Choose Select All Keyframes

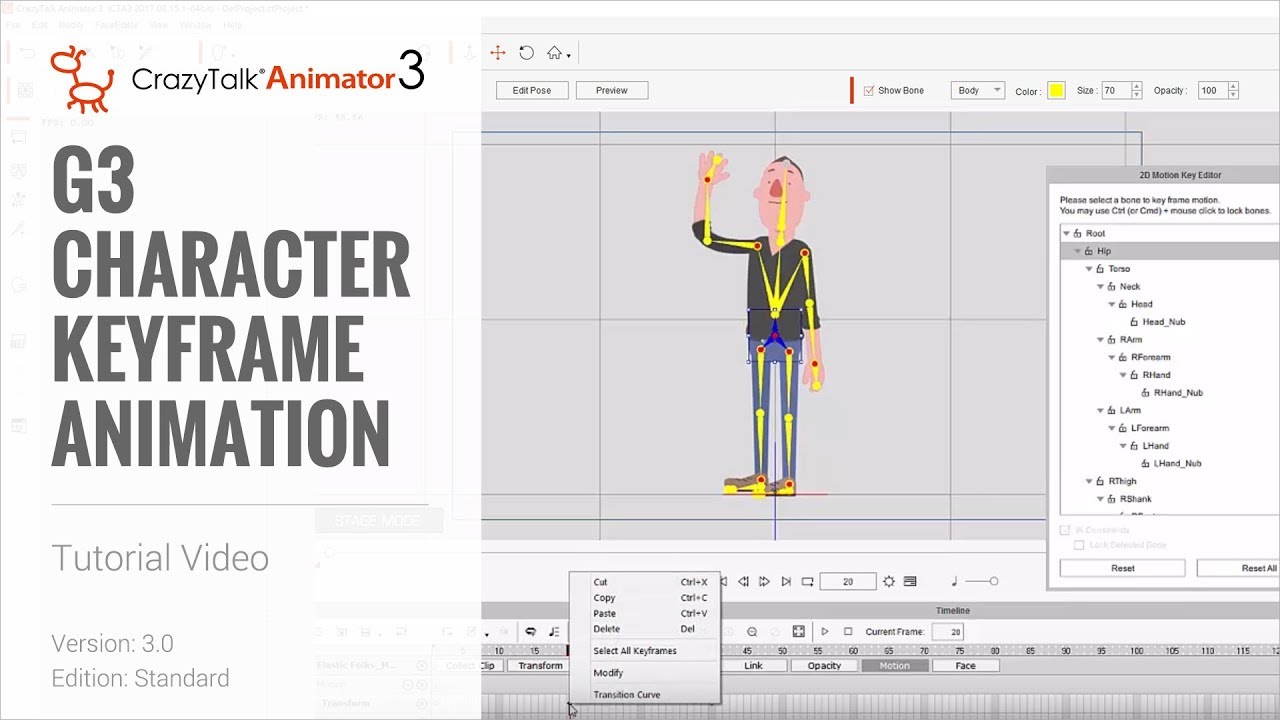coord(644,651)
